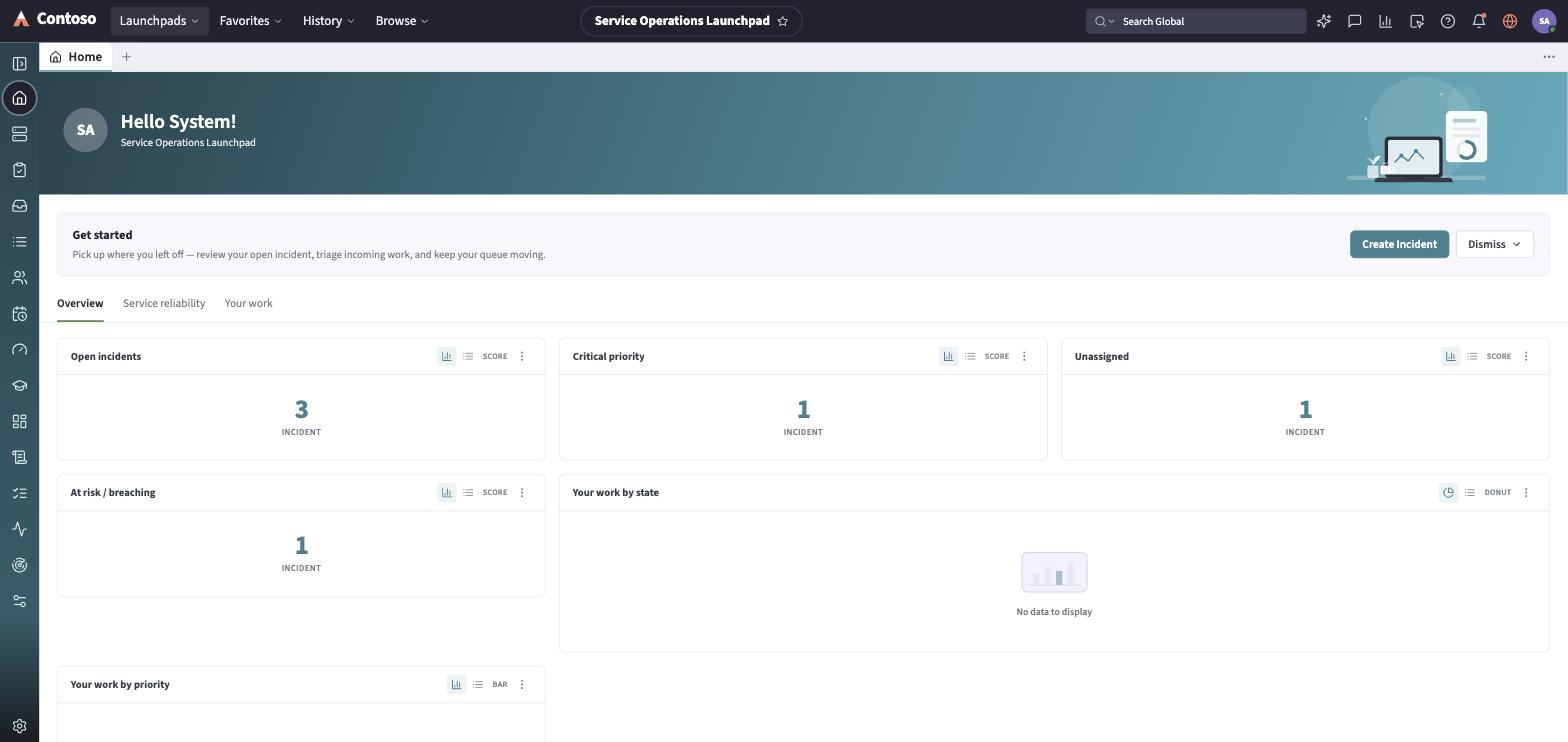This screenshot has height=742, width=1568.
Task: Open the Dismiss dropdown
Action: (x=1495, y=244)
